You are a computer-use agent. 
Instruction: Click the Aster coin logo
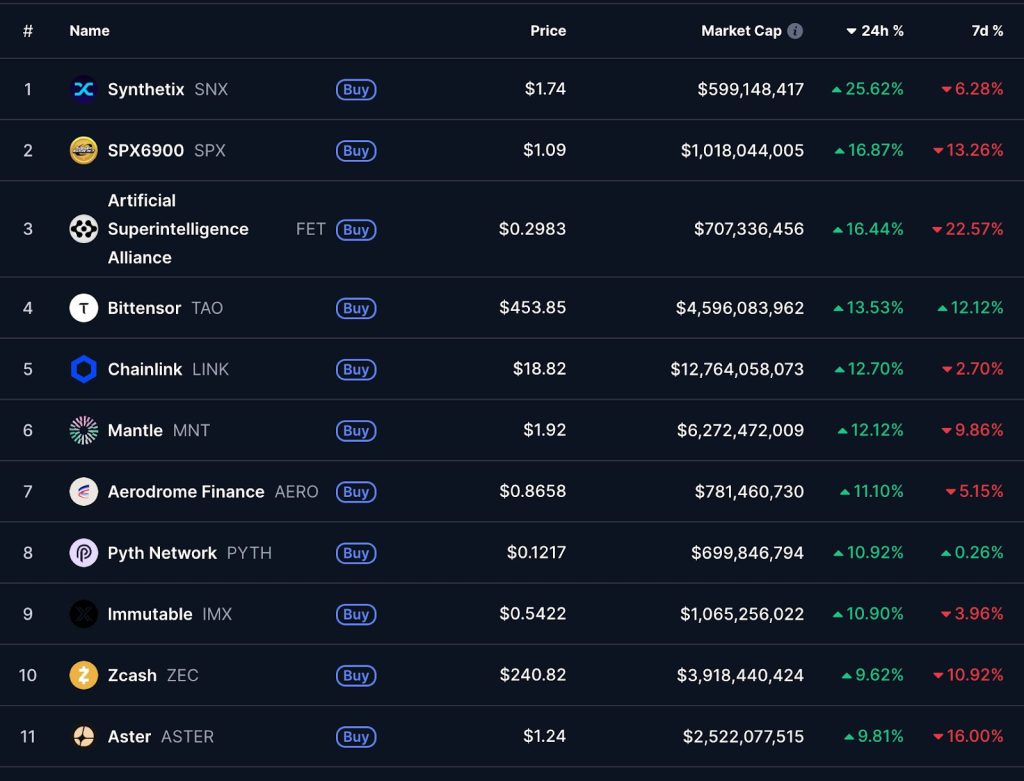tap(83, 736)
